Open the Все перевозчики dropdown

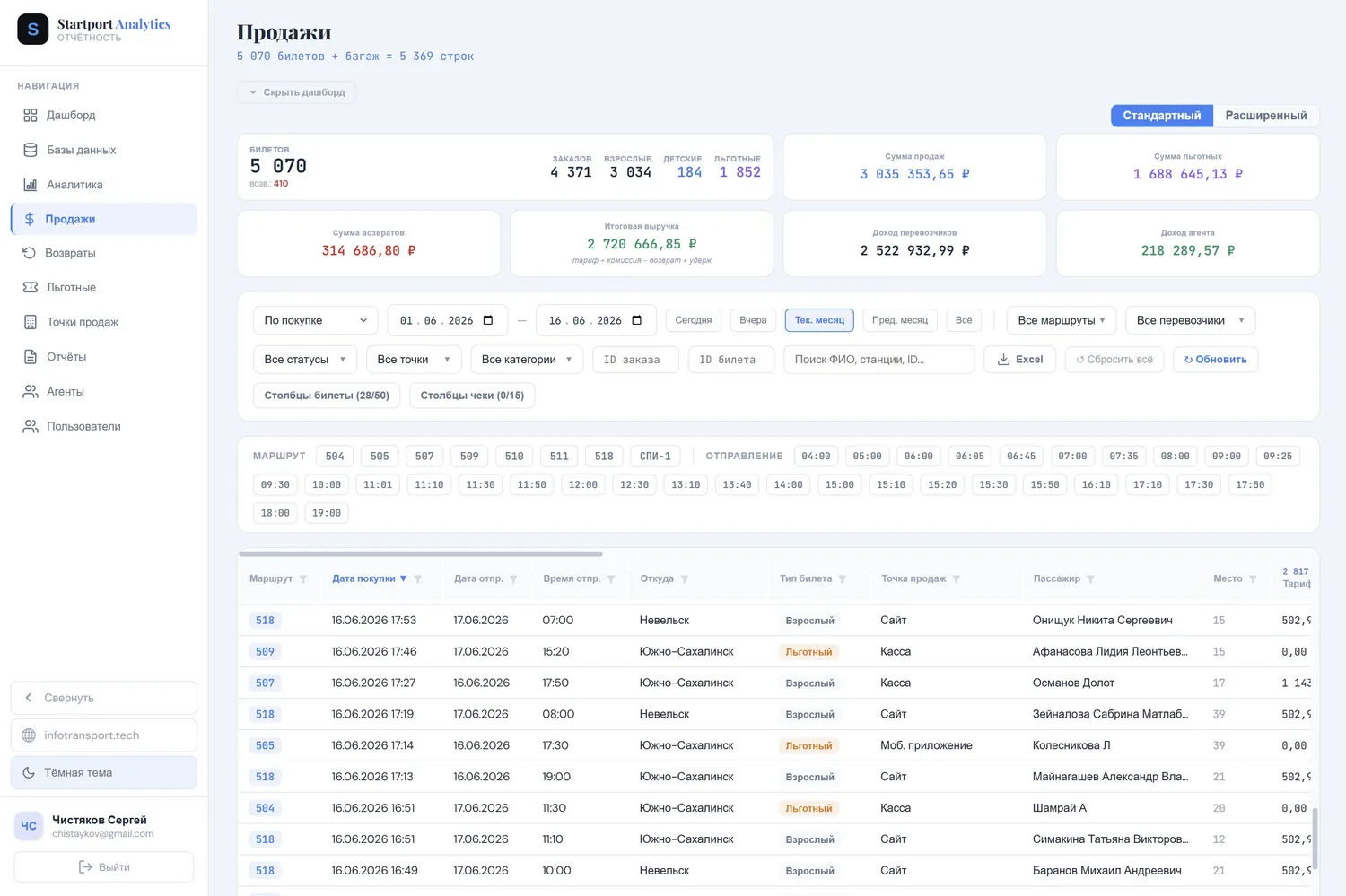coord(1190,320)
